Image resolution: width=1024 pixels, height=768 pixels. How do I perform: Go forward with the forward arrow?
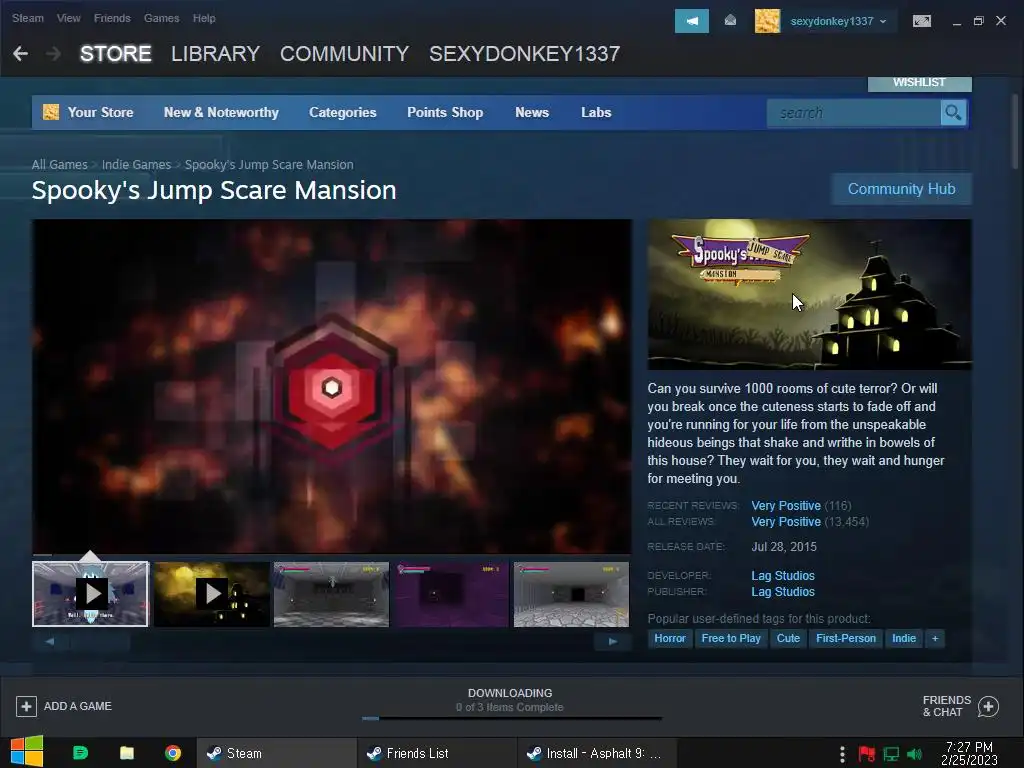(x=54, y=54)
